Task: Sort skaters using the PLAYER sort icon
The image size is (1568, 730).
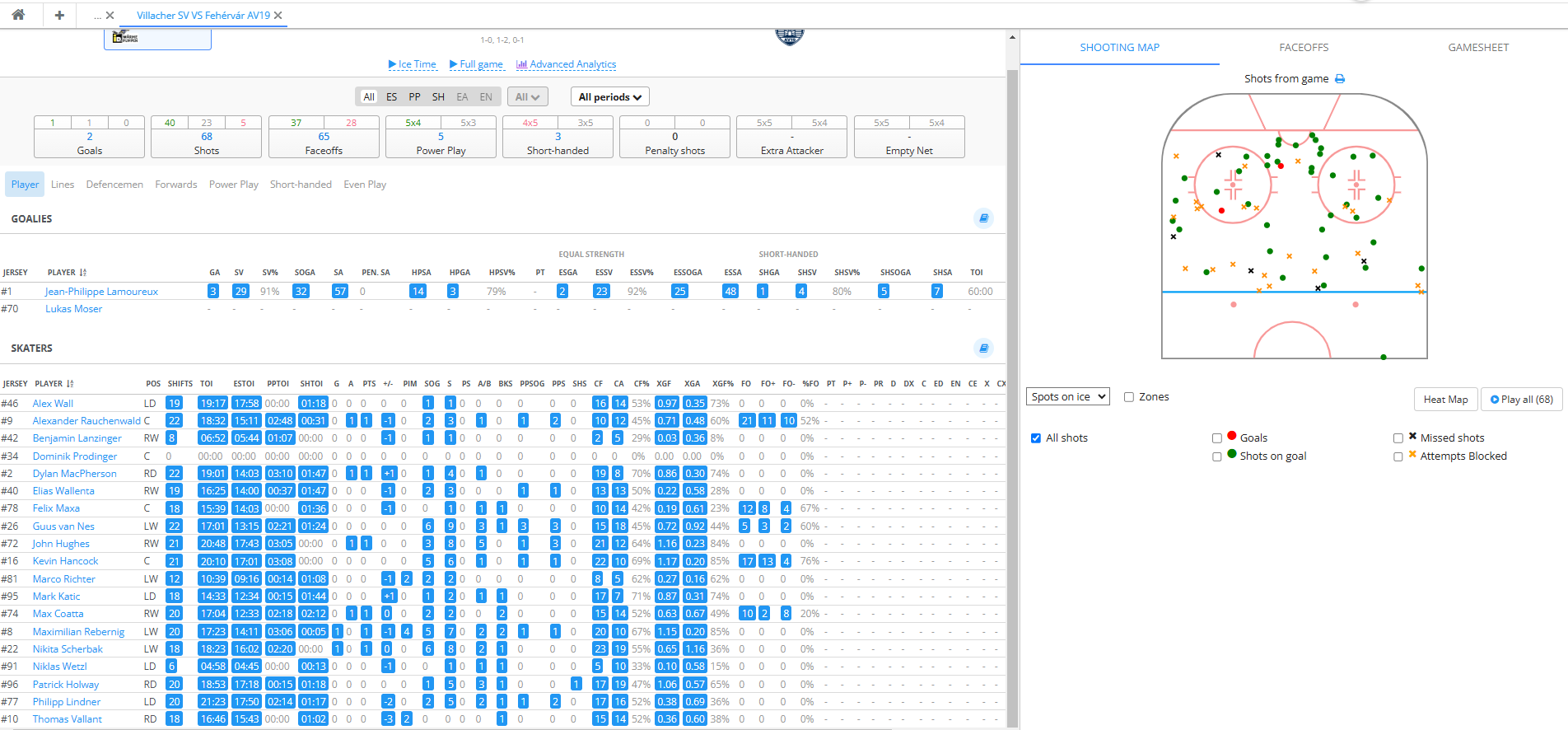Action: click(70, 384)
